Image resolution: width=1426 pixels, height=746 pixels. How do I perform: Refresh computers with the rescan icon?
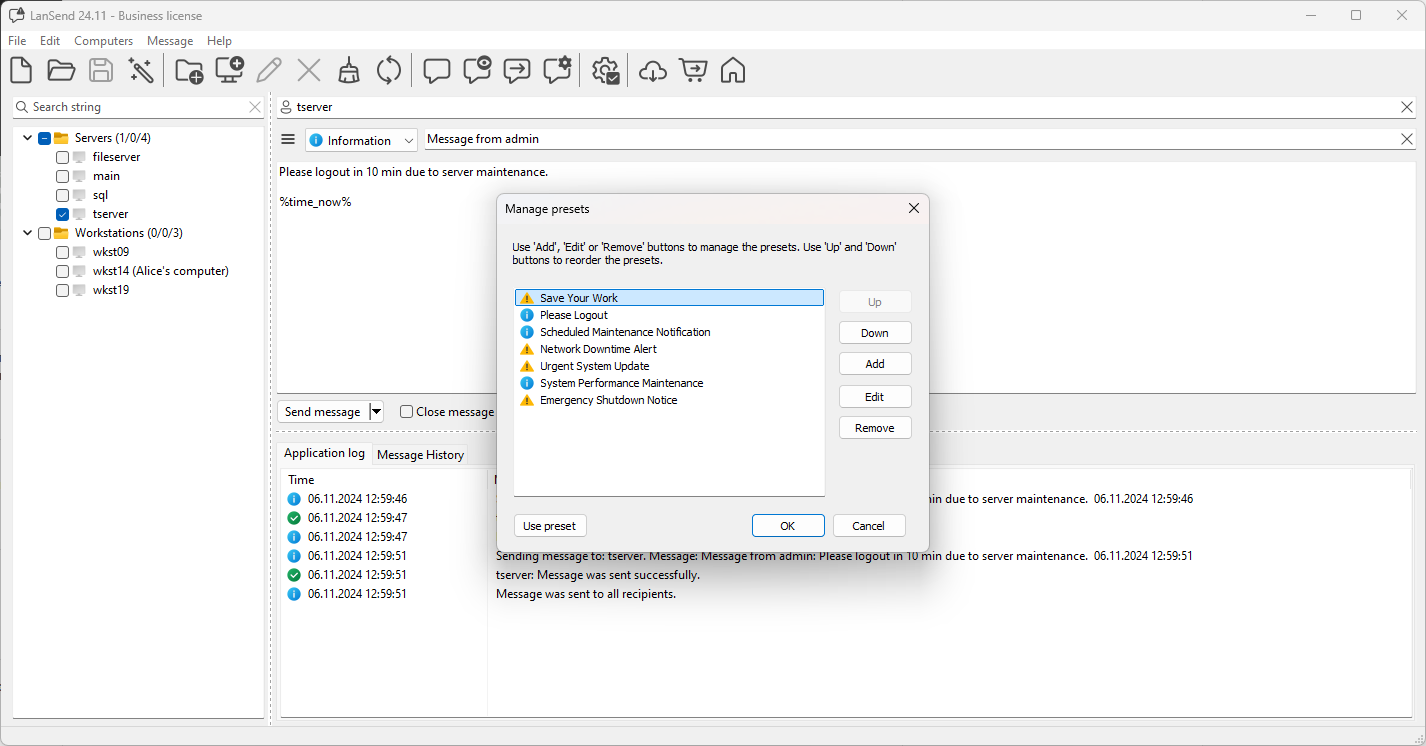388,70
